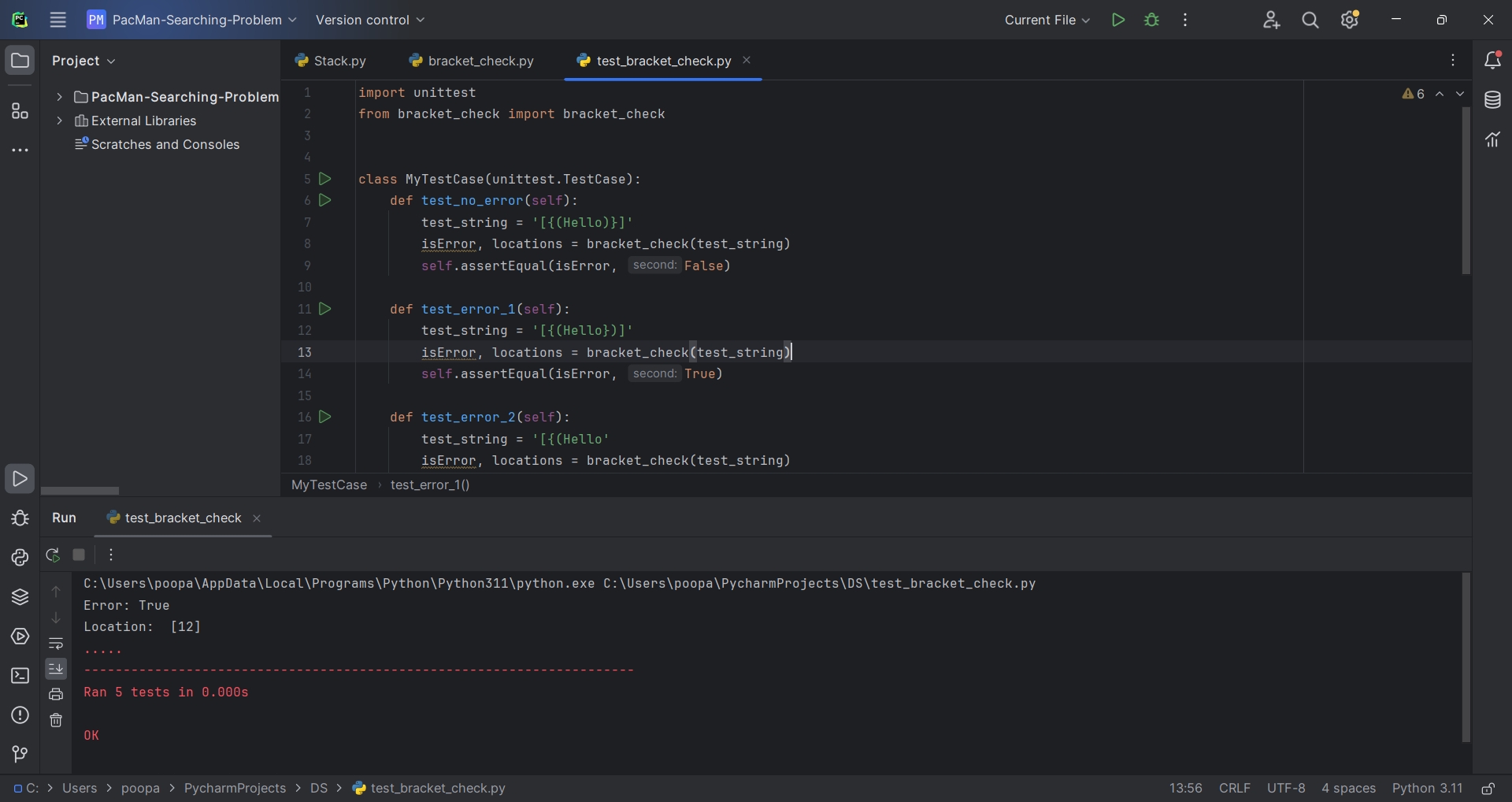Click Python 3.11 interpreter in status bar
The image size is (1512, 802).
pos(1429,789)
